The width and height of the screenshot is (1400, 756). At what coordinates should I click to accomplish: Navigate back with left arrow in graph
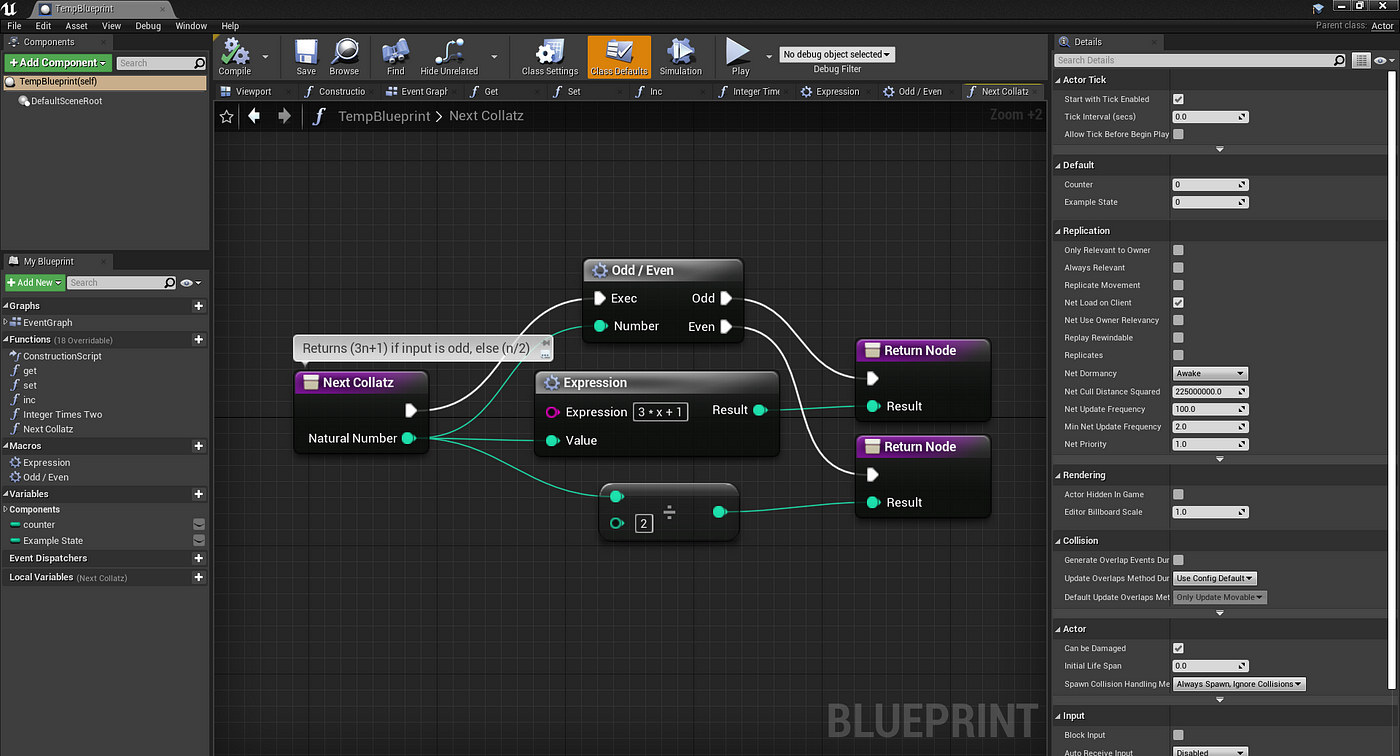point(255,116)
